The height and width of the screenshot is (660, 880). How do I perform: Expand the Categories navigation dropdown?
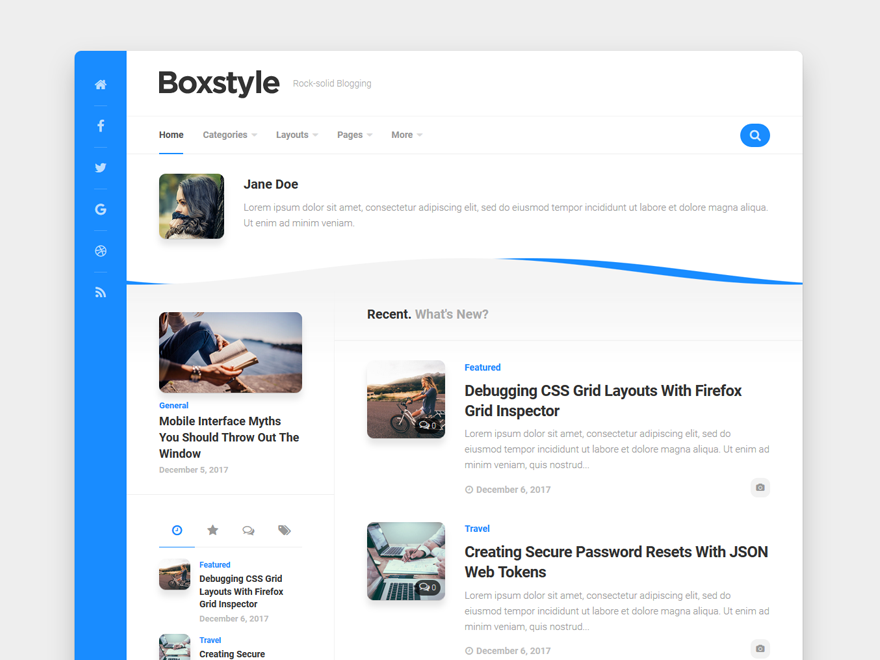click(229, 135)
